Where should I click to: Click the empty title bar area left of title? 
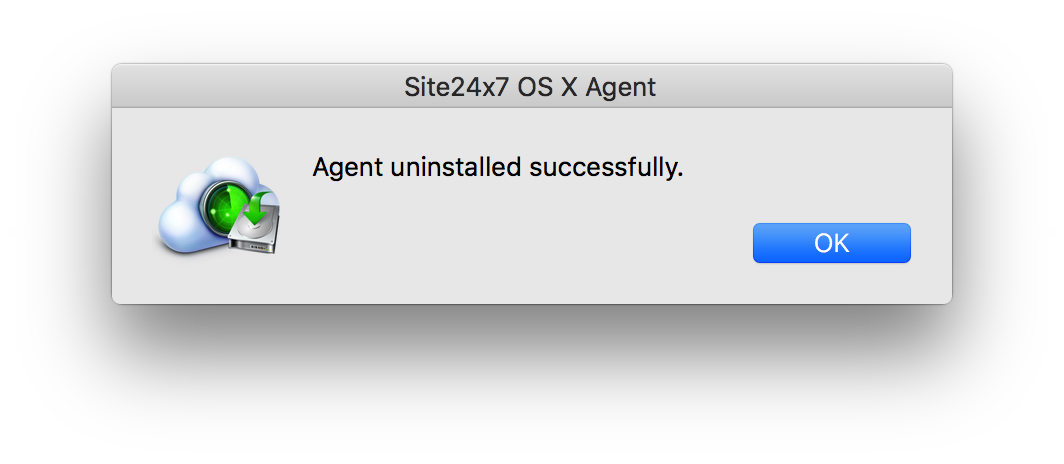258,86
